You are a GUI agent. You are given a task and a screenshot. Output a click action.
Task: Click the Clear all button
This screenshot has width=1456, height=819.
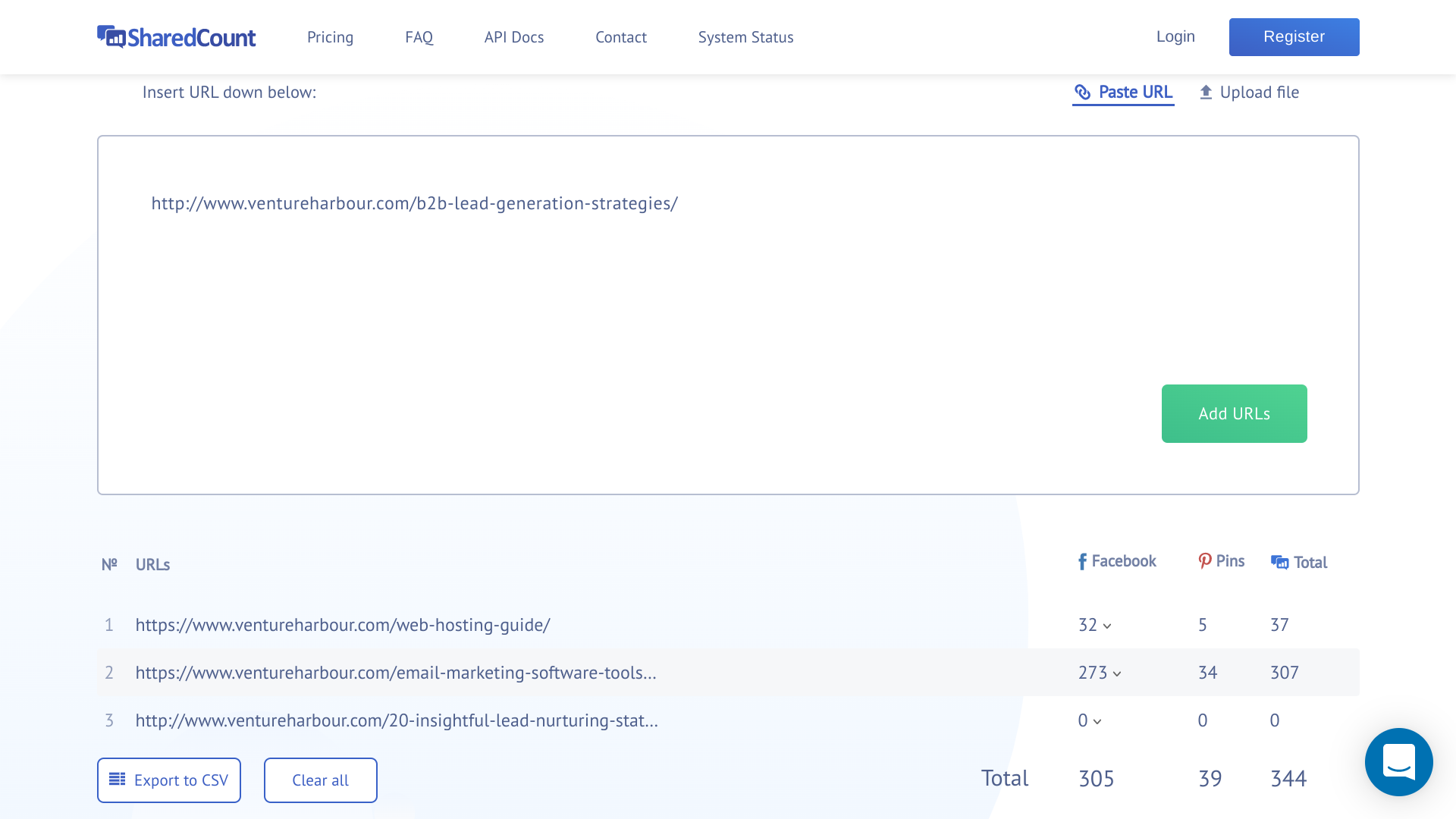[320, 780]
